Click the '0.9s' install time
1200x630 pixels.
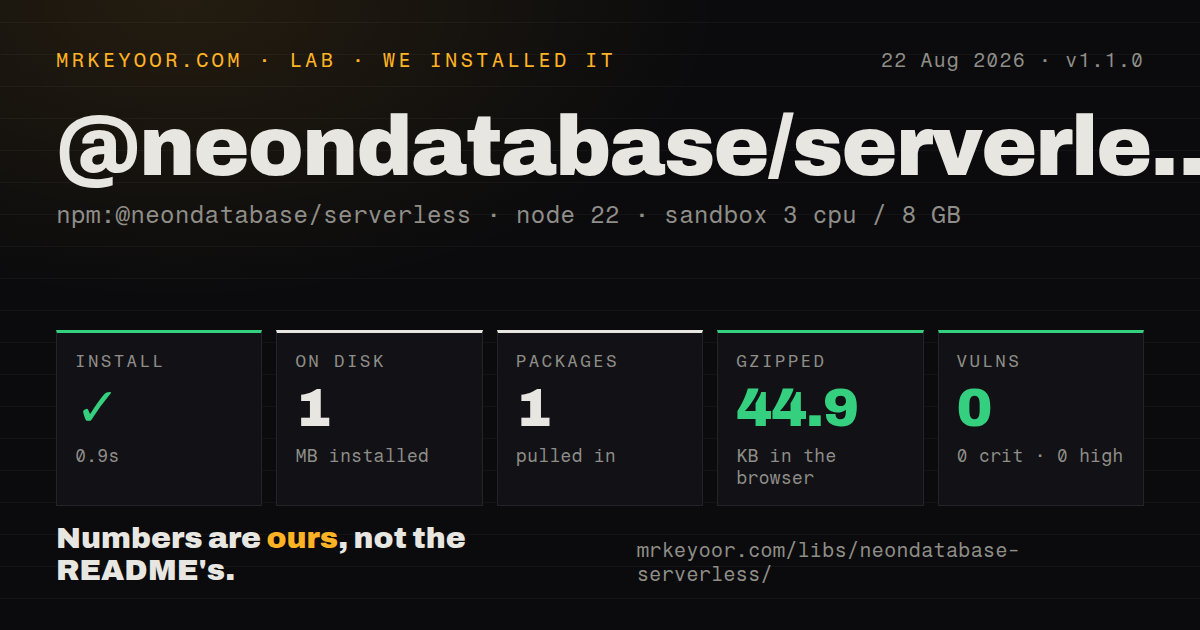(97, 455)
